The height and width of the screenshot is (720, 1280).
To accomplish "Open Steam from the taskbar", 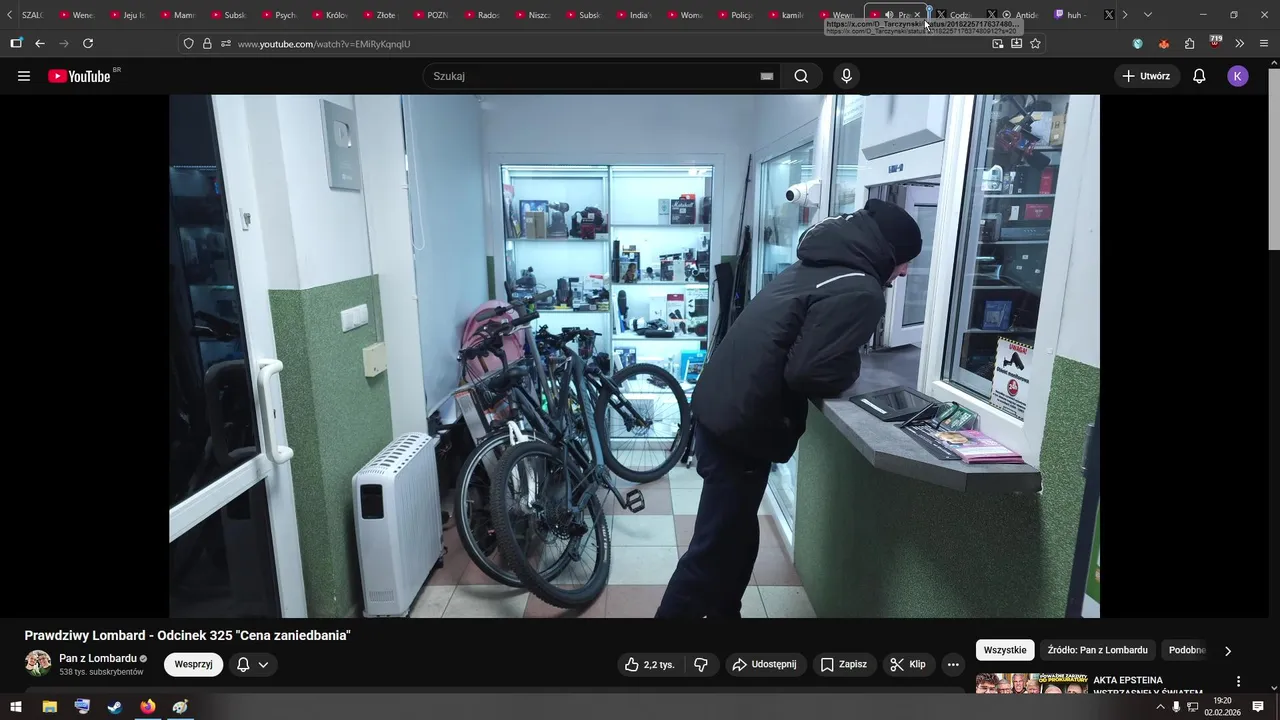I will click(115, 707).
